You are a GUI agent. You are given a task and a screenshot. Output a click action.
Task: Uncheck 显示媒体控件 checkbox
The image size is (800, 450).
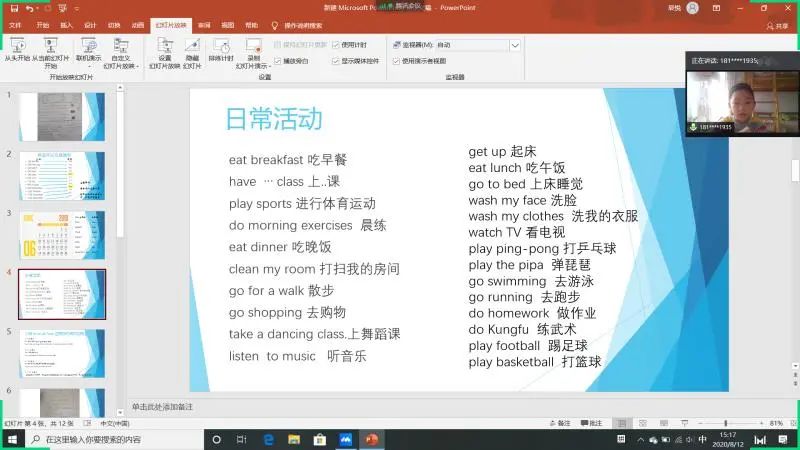(x=336, y=60)
